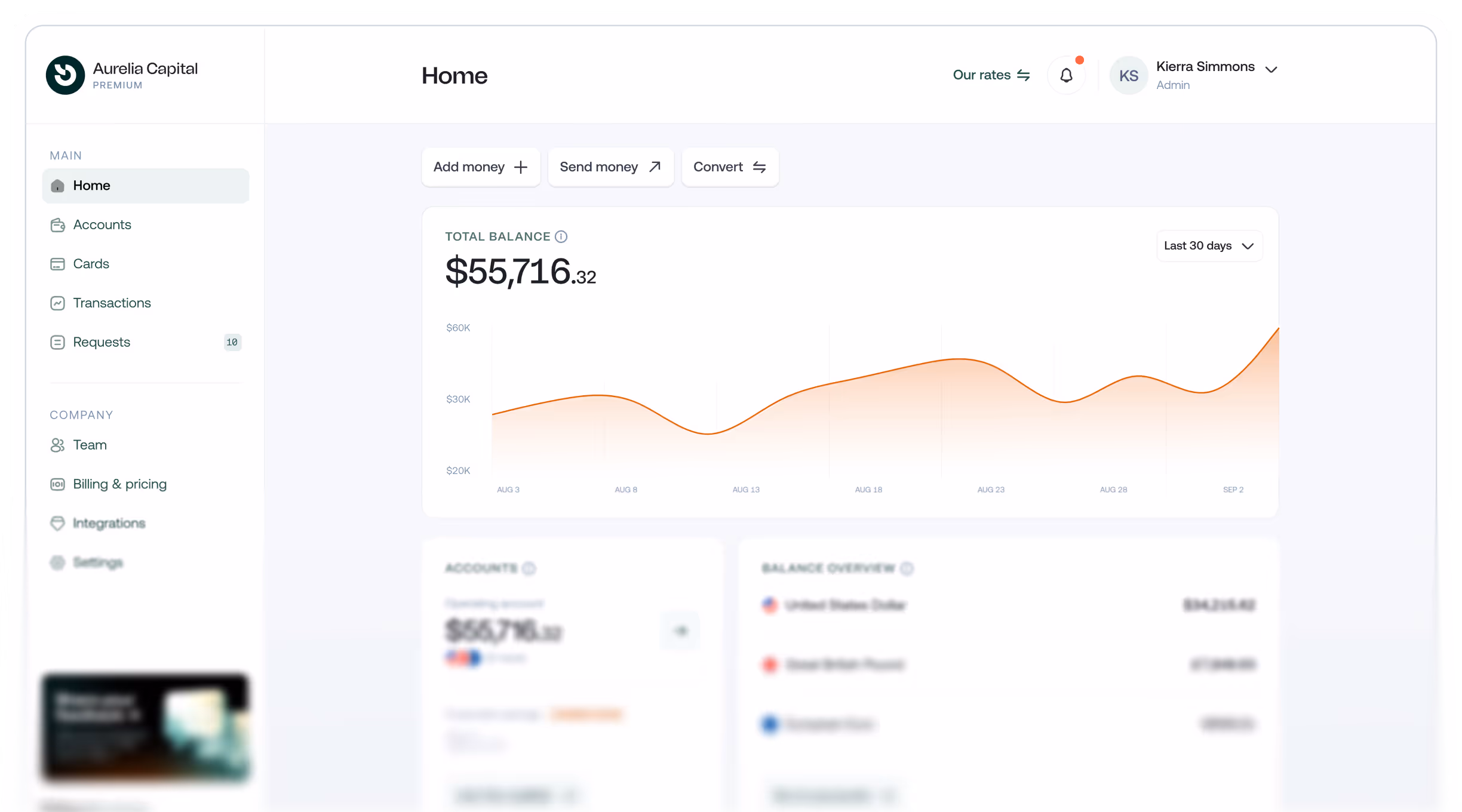Click the Send money button
Viewport: 1462px width, 812px height.
[610, 167]
